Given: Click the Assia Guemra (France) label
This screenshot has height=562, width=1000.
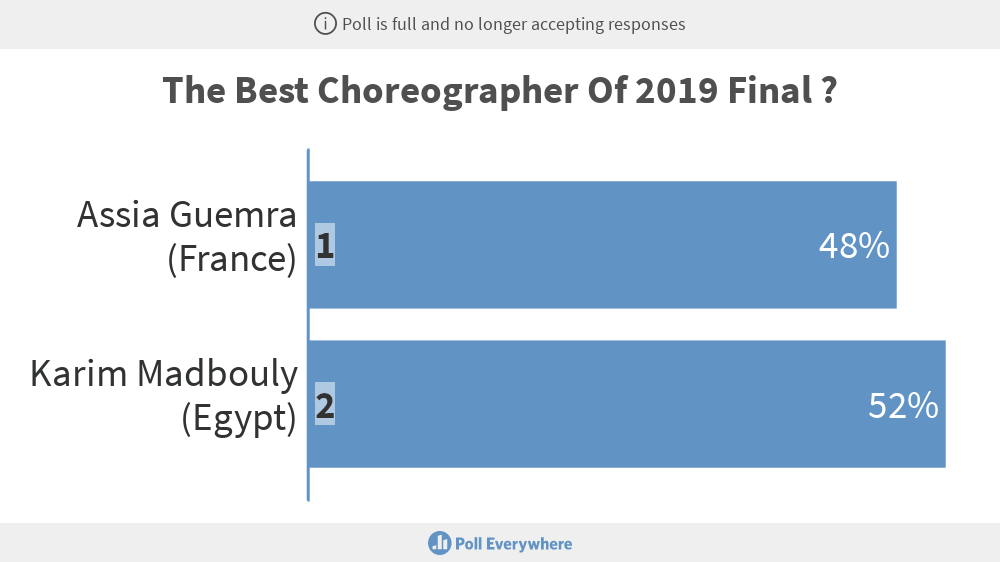Looking at the screenshot, I should click(x=187, y=237).
